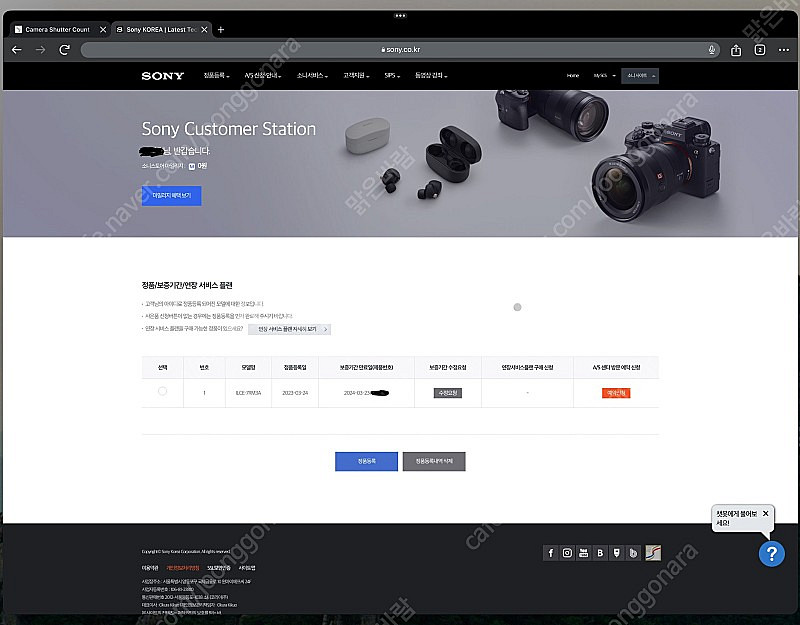Open Sony YouTube icon in footer
Viewport: 800px width, 625px height.
(x=584, y=553)
